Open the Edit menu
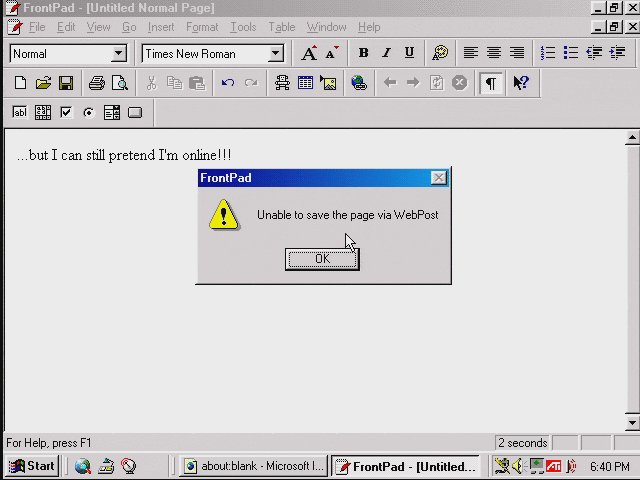This screenshot has height=480, width=640. click(66, 27)
